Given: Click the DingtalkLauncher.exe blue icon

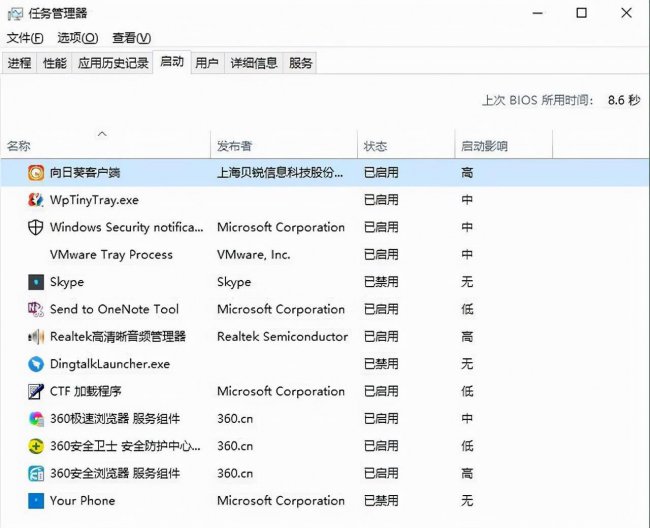Looking at the screenshot, I should (36, 364).
